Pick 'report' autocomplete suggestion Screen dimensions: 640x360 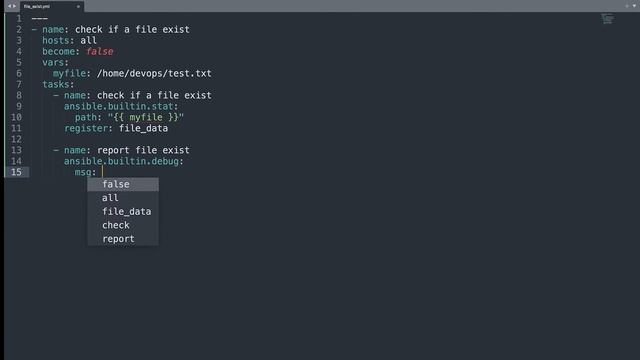pos(123,239)
